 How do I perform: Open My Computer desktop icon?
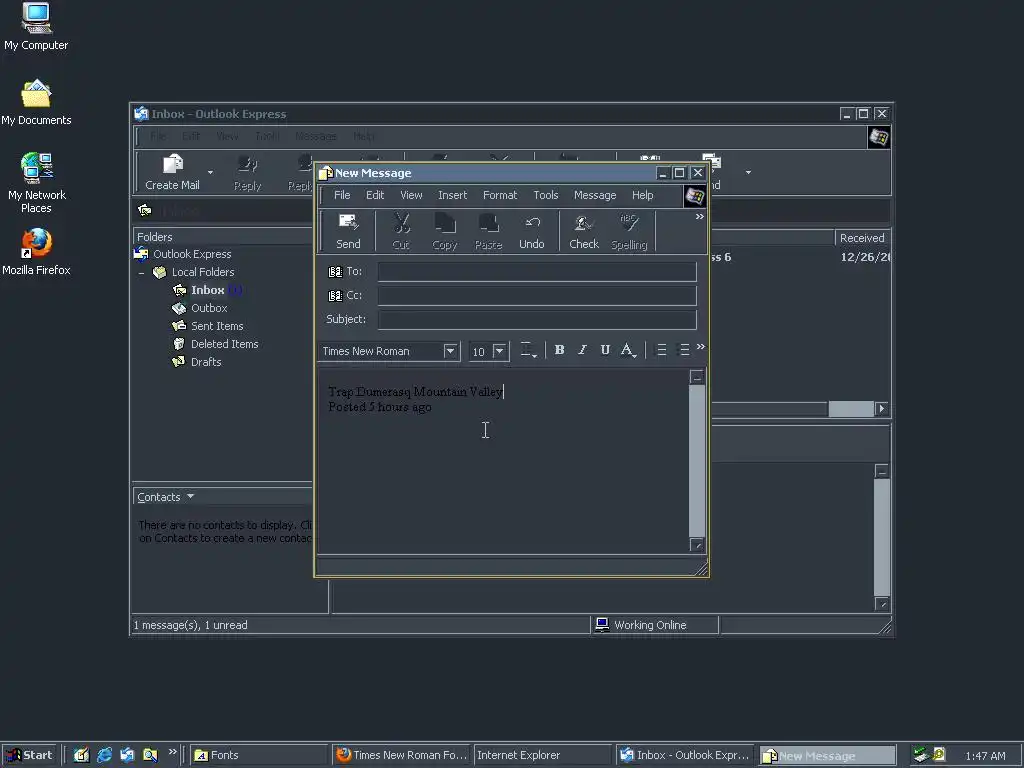pyautogui.click(x=36, y=27)
